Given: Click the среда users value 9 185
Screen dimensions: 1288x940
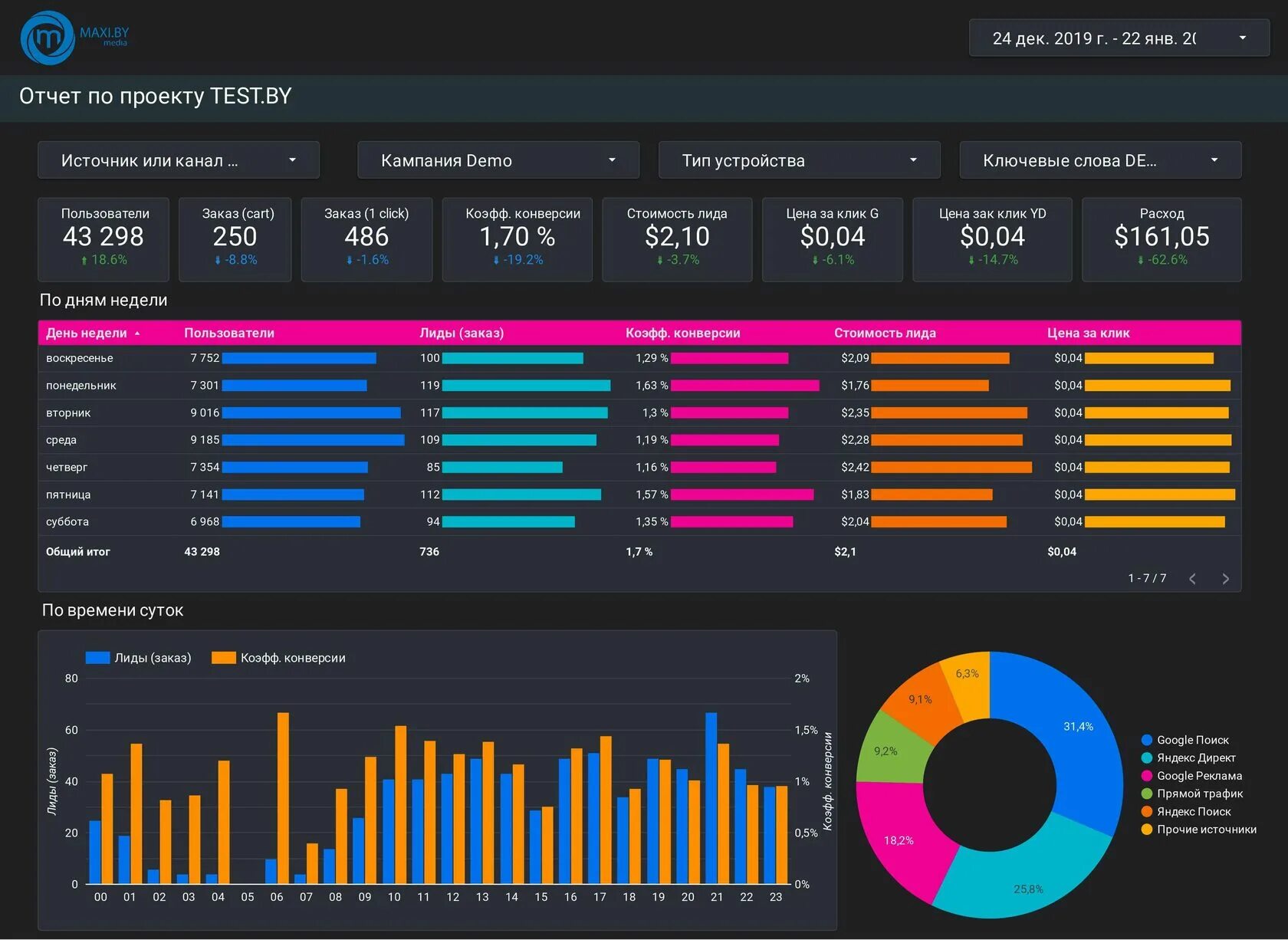Looking at the screenshot, I should [x=205, y=440].
